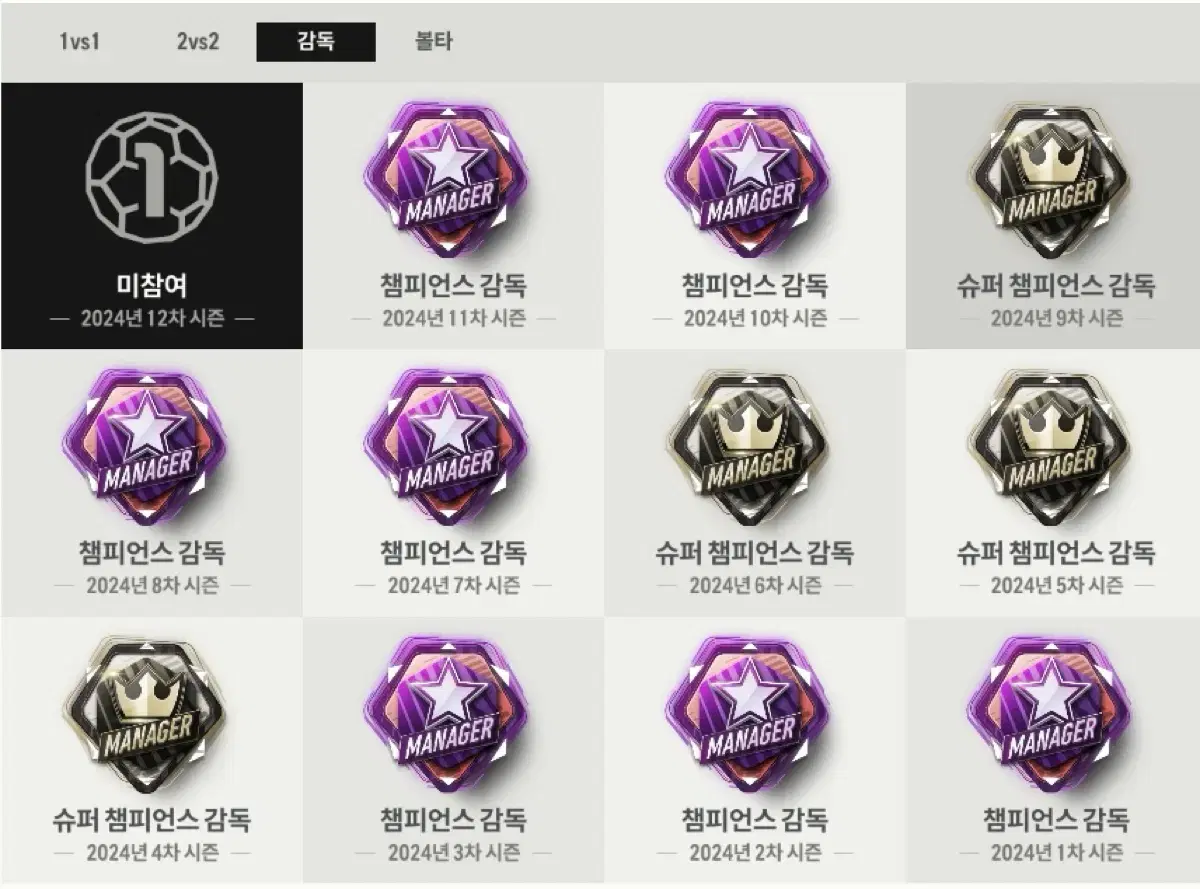The image size is (1200, 889).
Task: Click the 챔피언스 감독 title for 11차 시즌
Action: pos(453,285)
